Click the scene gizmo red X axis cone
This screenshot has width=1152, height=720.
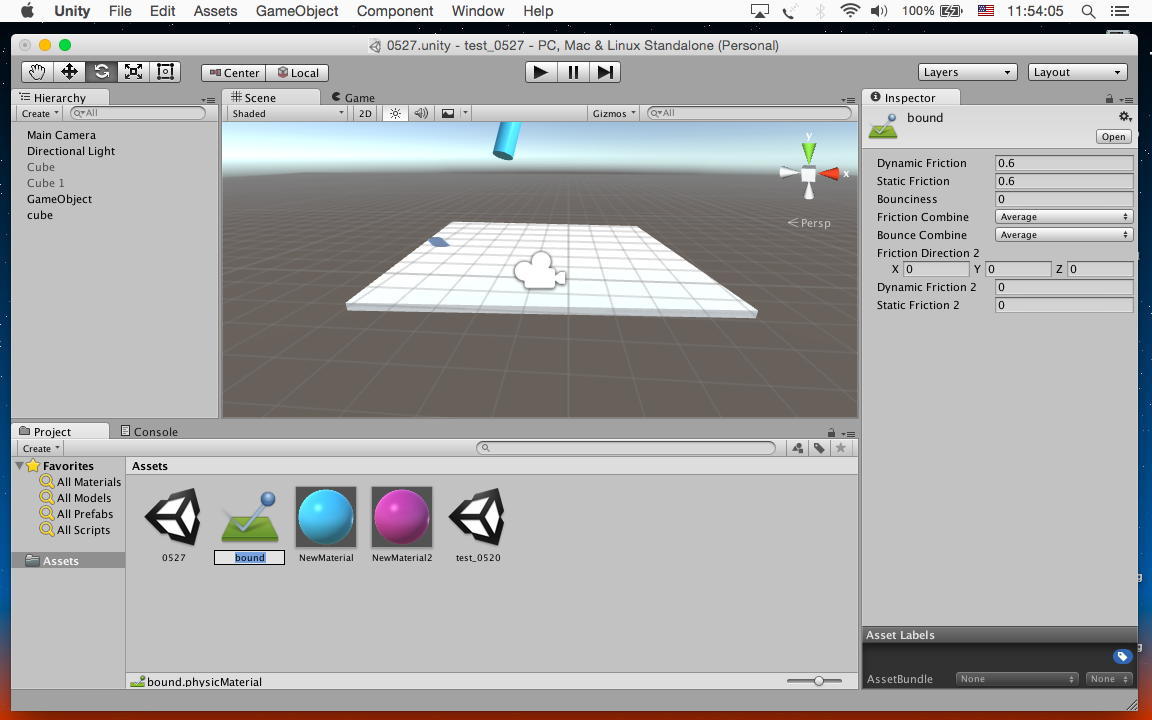coord(829,174)
